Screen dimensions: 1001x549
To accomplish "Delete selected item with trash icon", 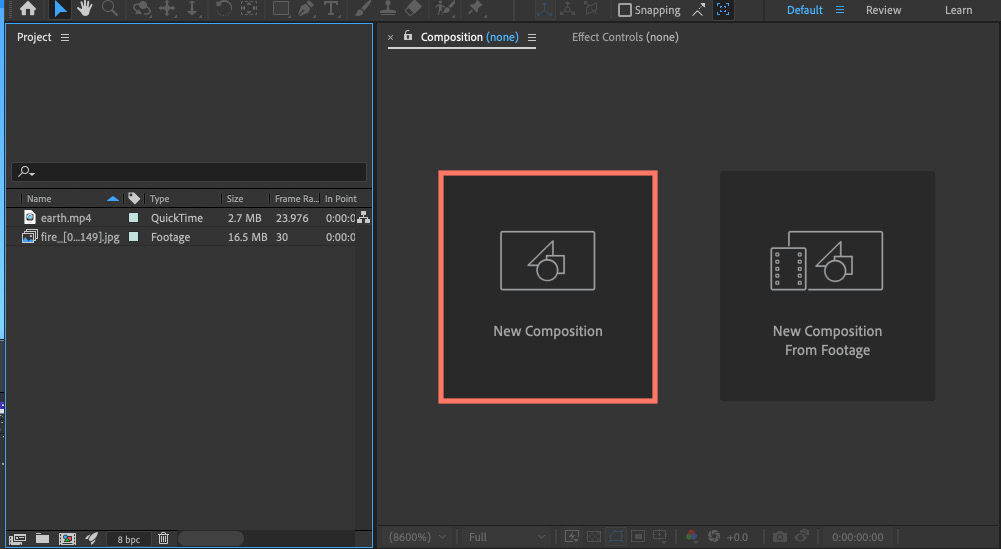I will click(163, 538).
